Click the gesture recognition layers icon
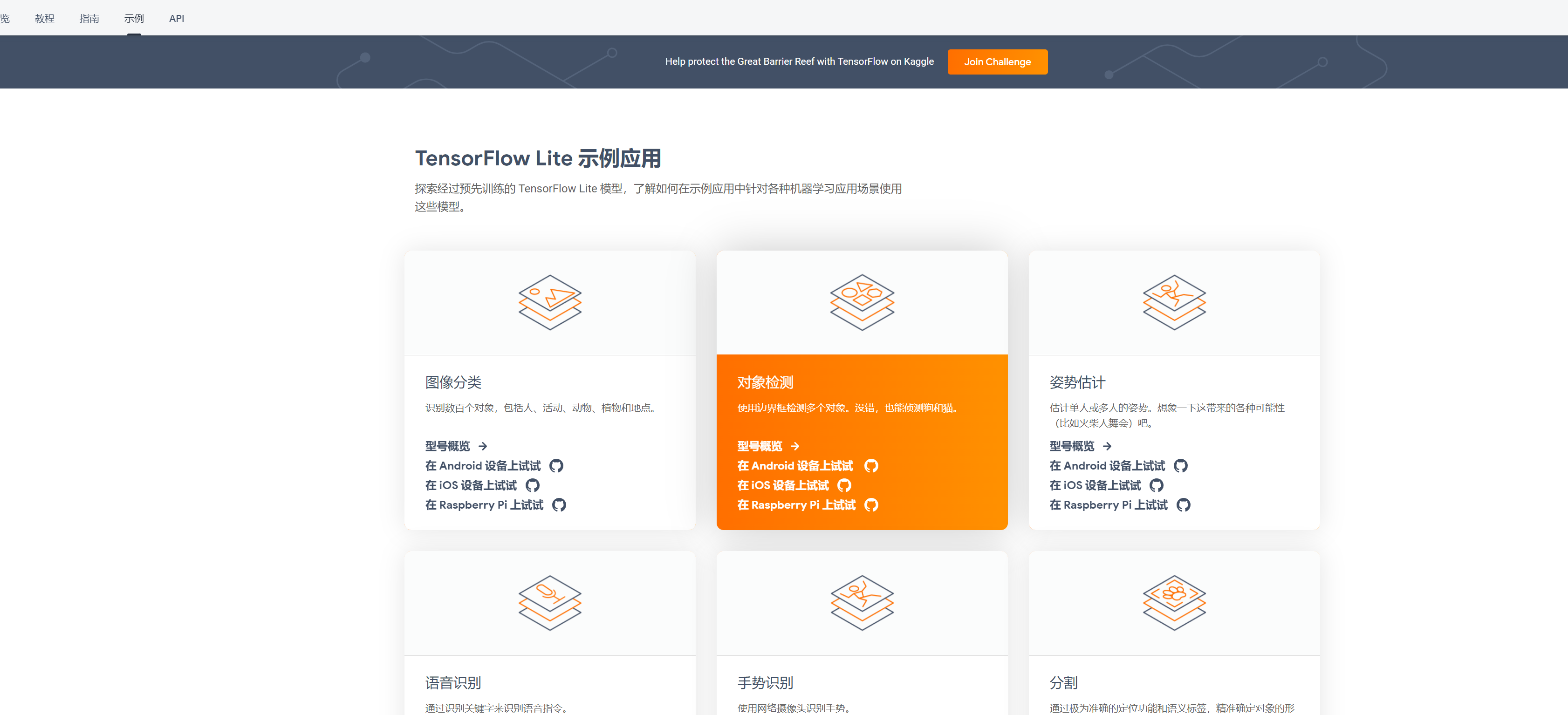 pos(862,602)
